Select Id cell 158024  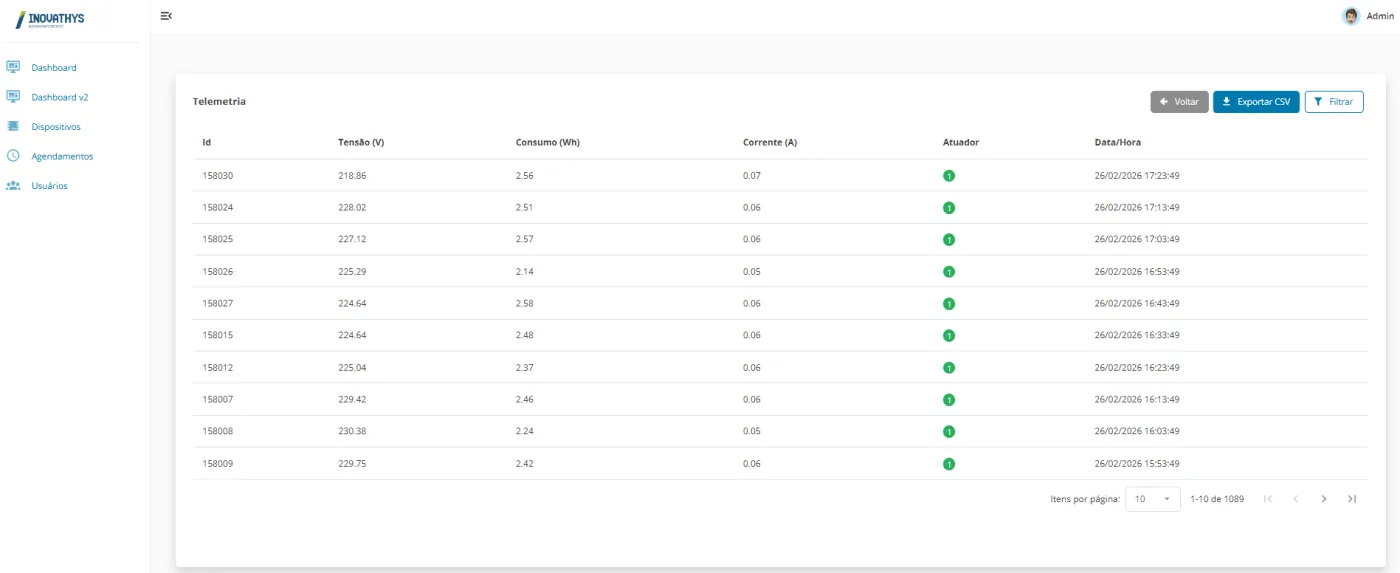(217, 207)
